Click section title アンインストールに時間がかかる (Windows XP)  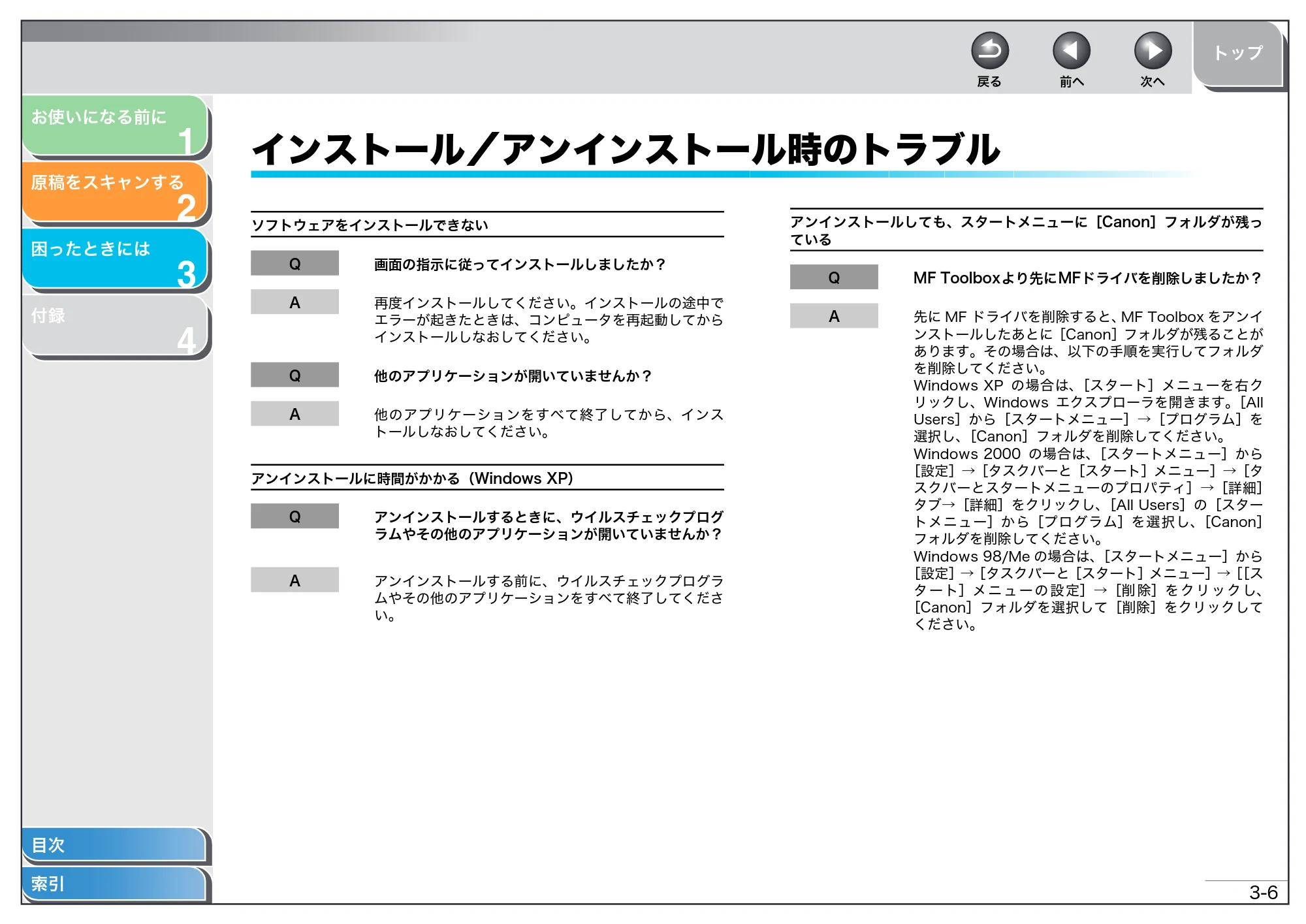pos(413,479)
